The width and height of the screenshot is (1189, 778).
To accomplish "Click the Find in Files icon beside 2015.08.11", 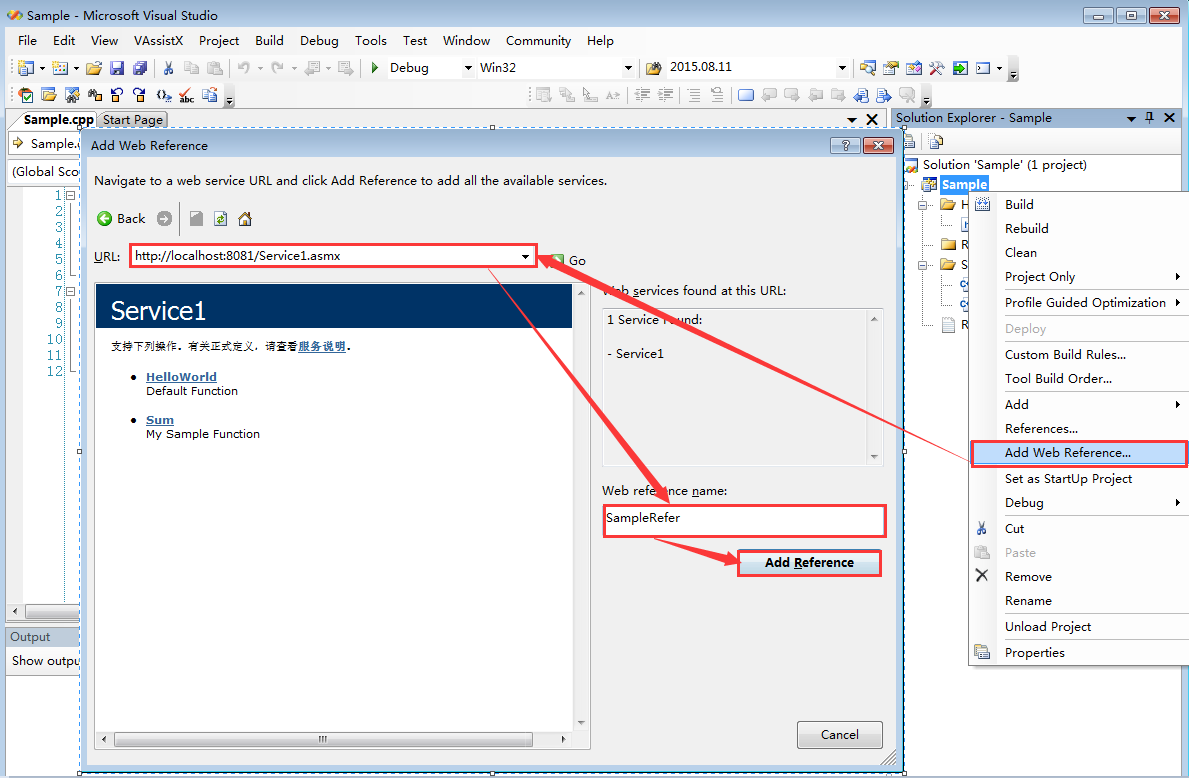I will [654, 68].
